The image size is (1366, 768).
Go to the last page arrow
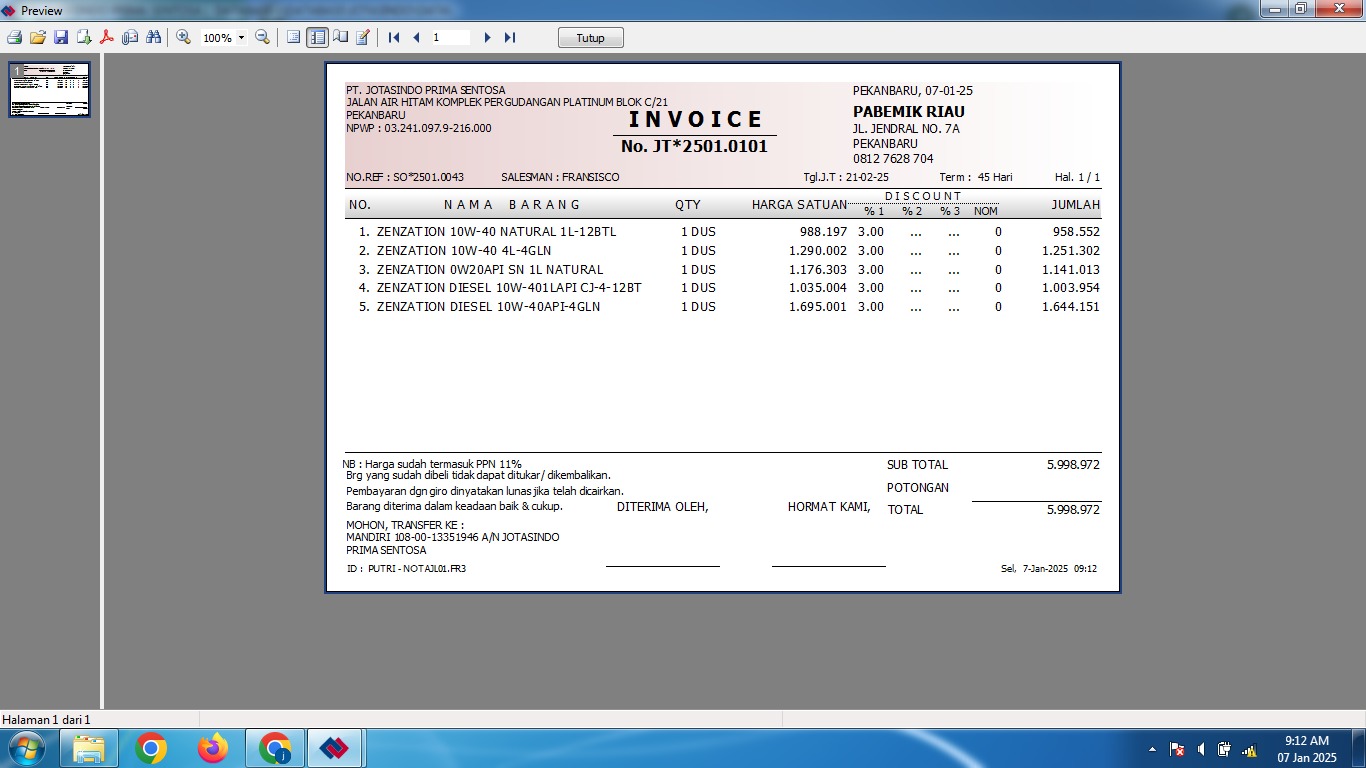[x=510, y=37]
